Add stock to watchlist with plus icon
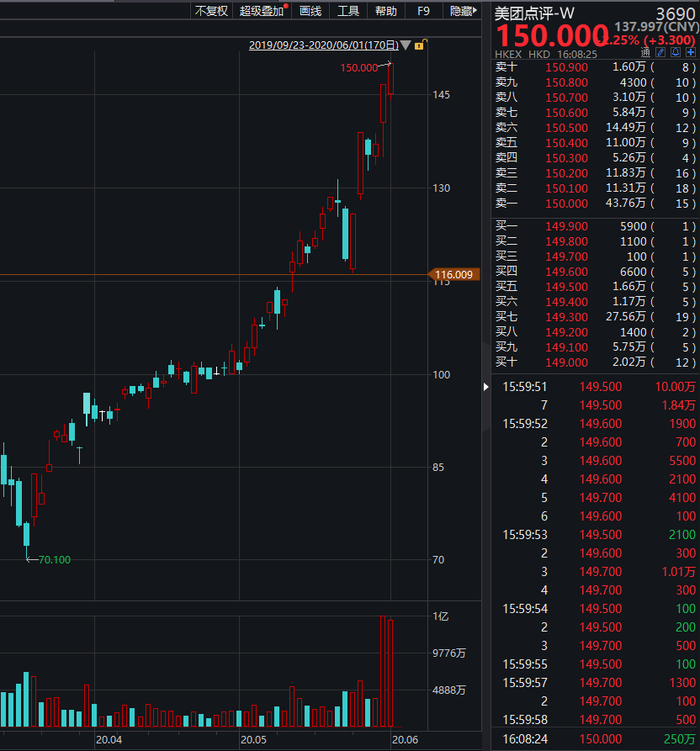The height and width of the screenshot is (751, 700). coord(690,53)
